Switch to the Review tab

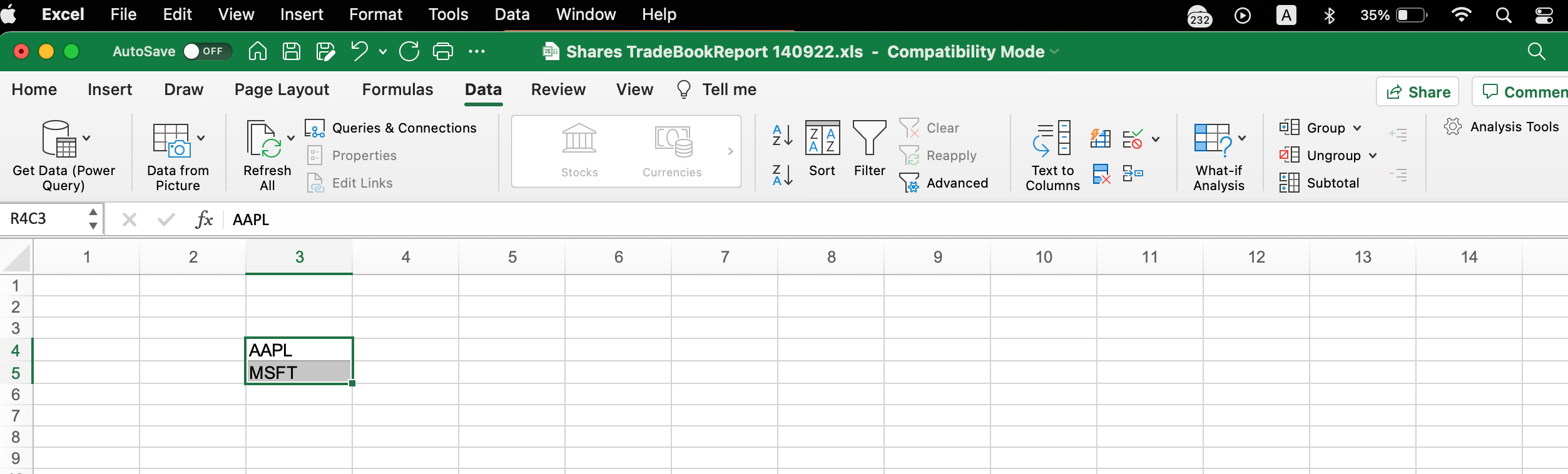pyautogui.click(x=558, y=89)
